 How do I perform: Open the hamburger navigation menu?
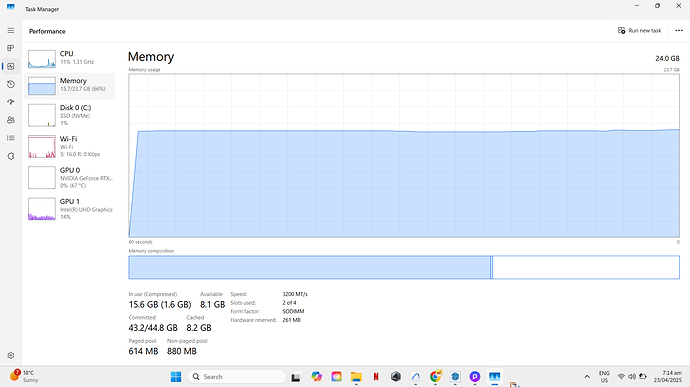click(11, 30)
